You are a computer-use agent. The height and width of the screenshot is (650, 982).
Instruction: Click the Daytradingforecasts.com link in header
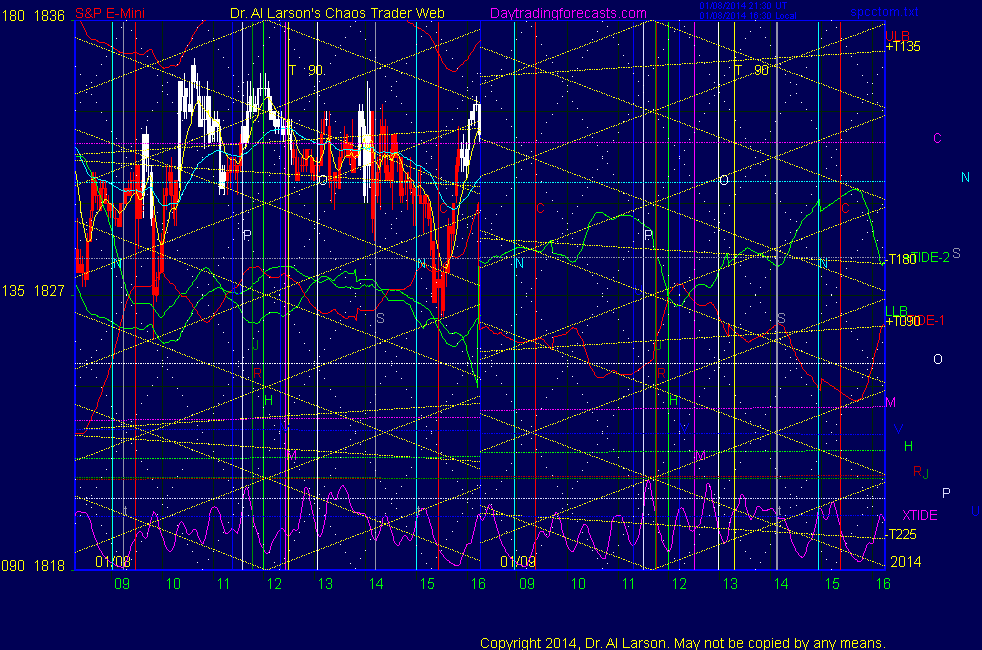click(567, 14)
